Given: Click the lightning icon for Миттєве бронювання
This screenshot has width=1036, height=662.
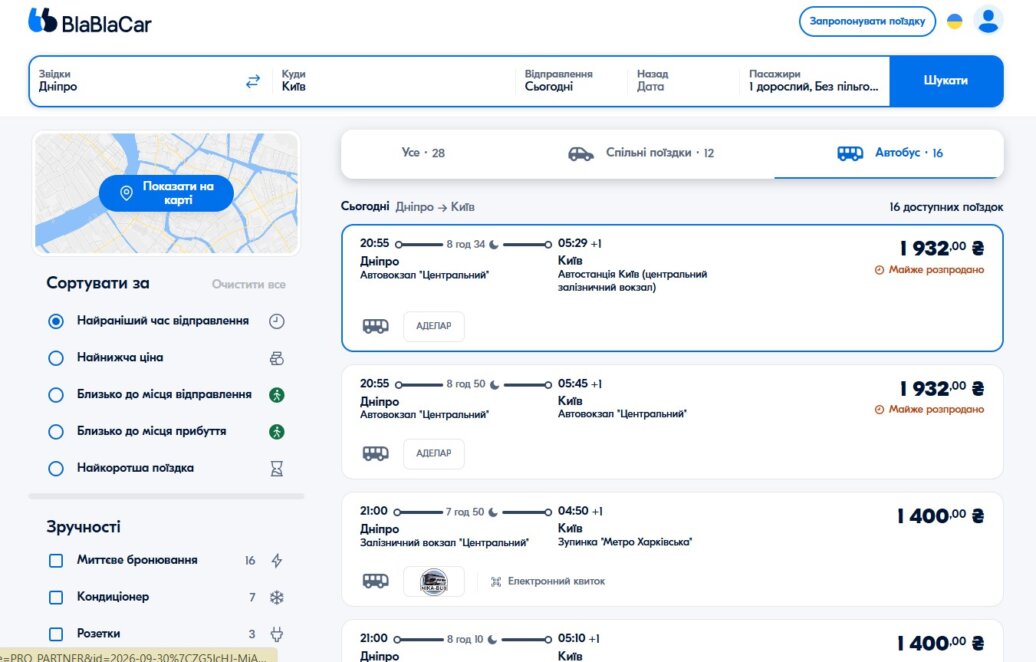Looking at the screenshot, I should [x=277, y=561].
